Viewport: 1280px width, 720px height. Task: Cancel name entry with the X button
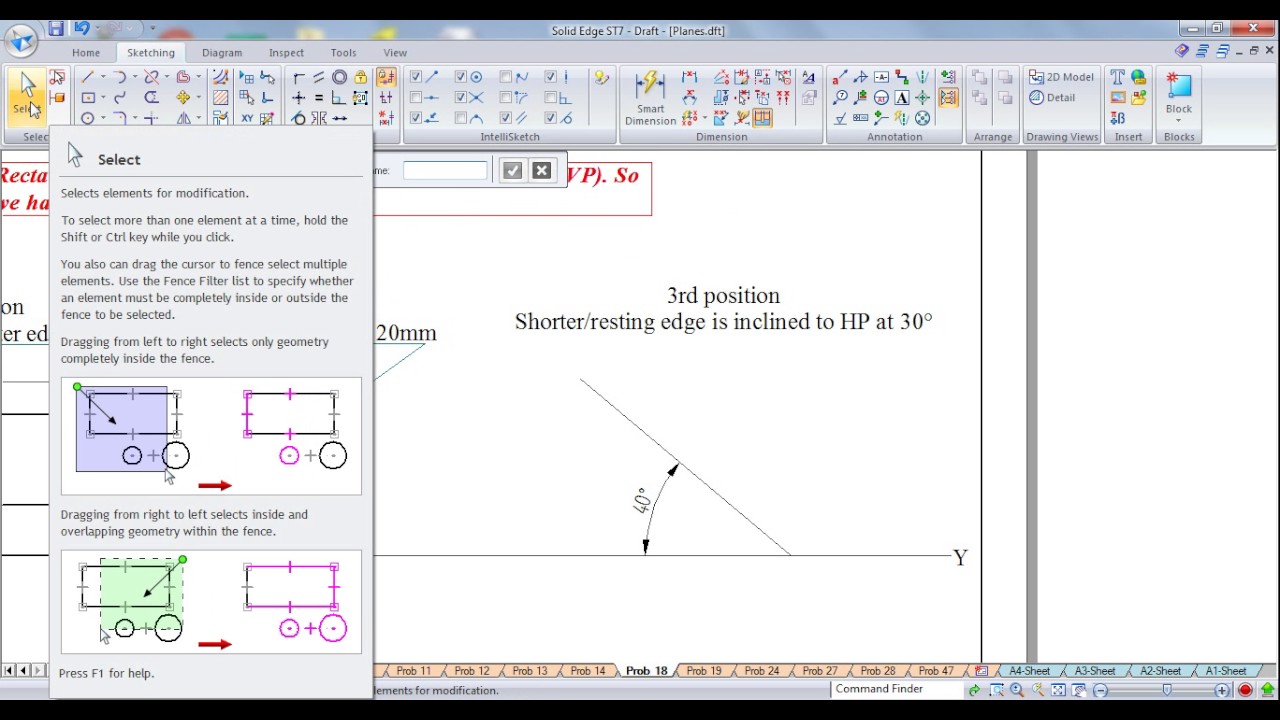541,171
